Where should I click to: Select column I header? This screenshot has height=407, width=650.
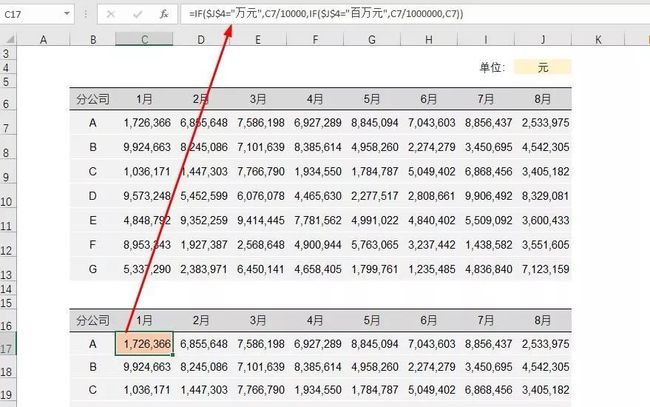coord(485,39)
